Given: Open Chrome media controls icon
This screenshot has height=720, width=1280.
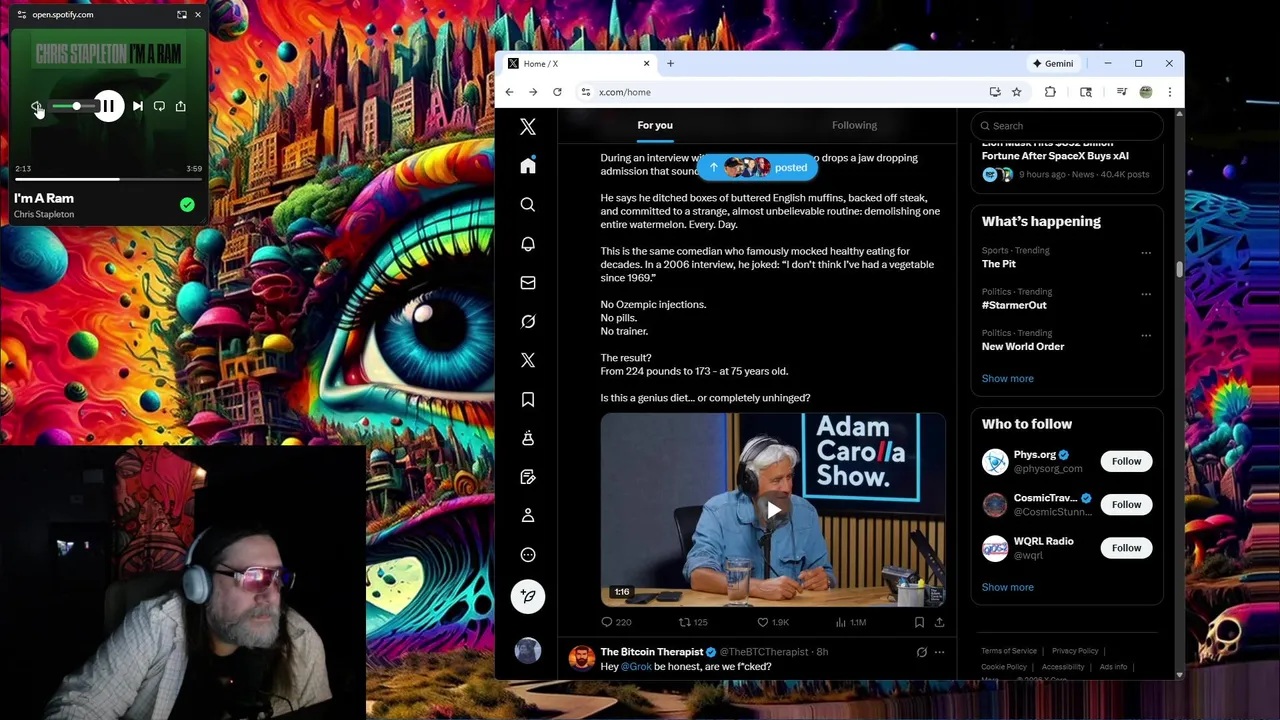Looking at the screenshot, I should coord(1121,92).
